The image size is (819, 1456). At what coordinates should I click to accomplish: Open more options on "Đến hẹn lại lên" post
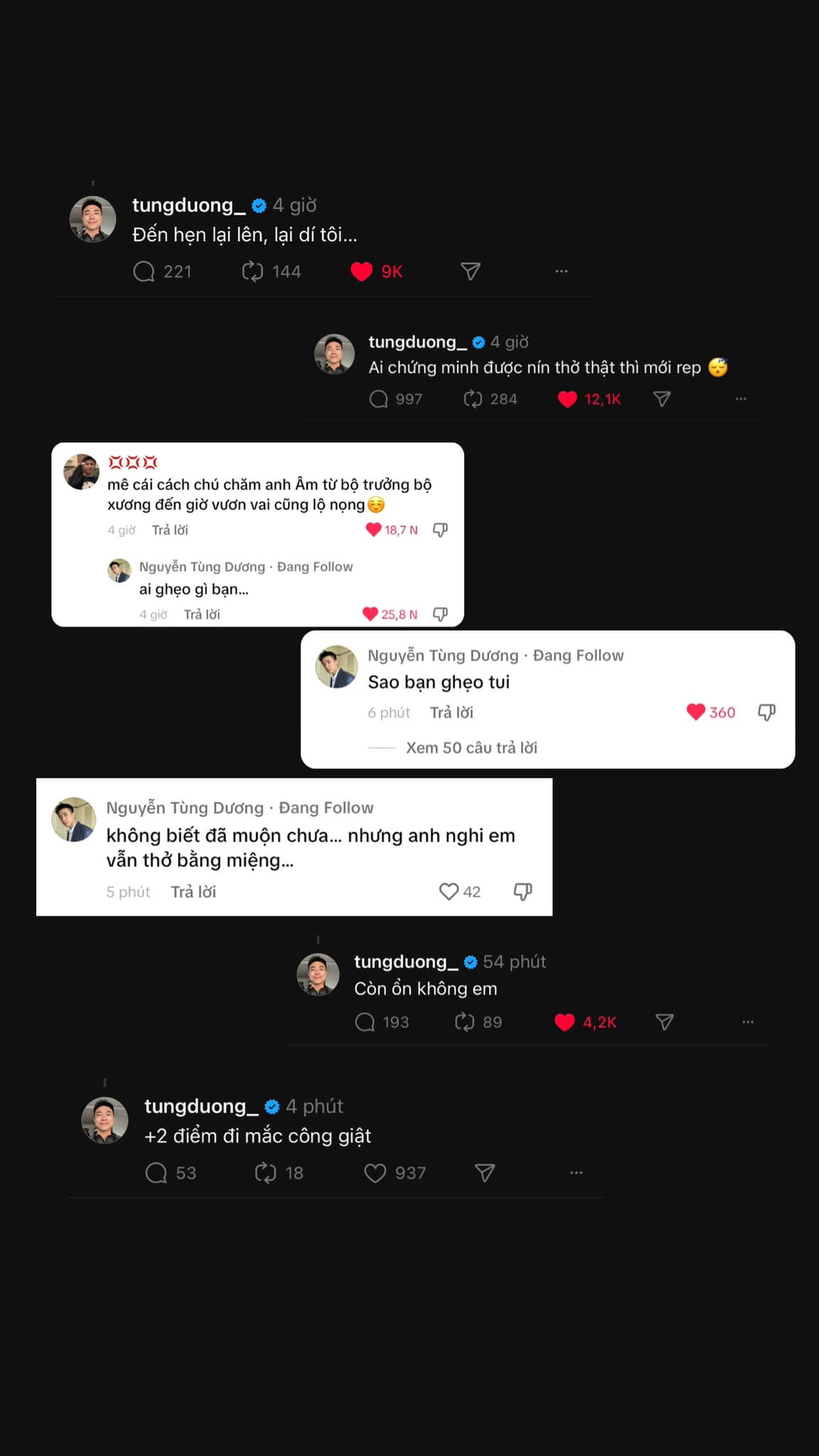pyautogui.click(x=562, y=272)
